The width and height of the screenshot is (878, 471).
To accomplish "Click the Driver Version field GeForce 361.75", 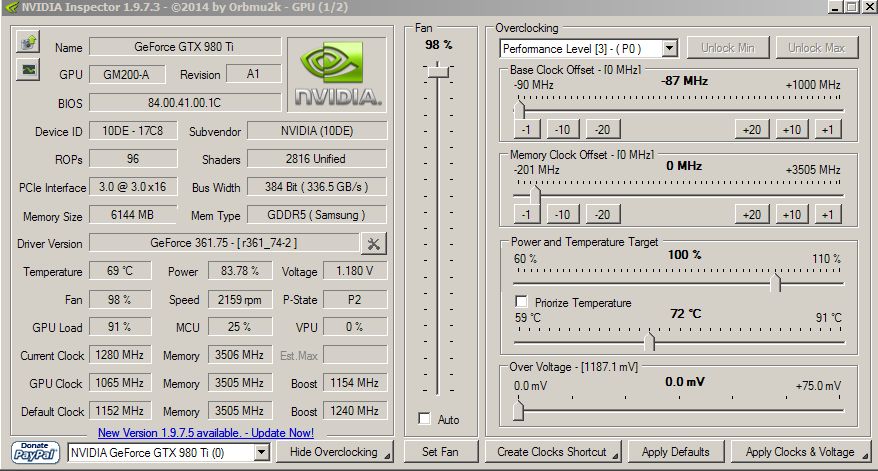I will click(224, 243).
